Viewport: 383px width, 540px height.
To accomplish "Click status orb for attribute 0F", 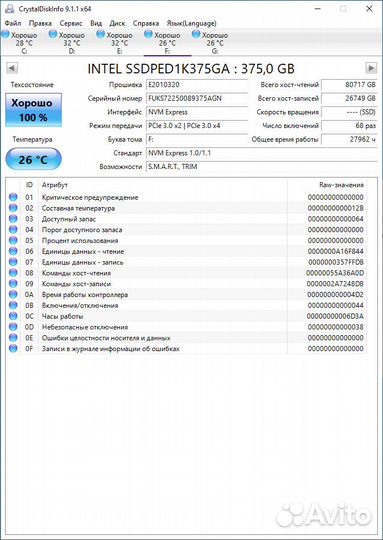I will point(13,349).
